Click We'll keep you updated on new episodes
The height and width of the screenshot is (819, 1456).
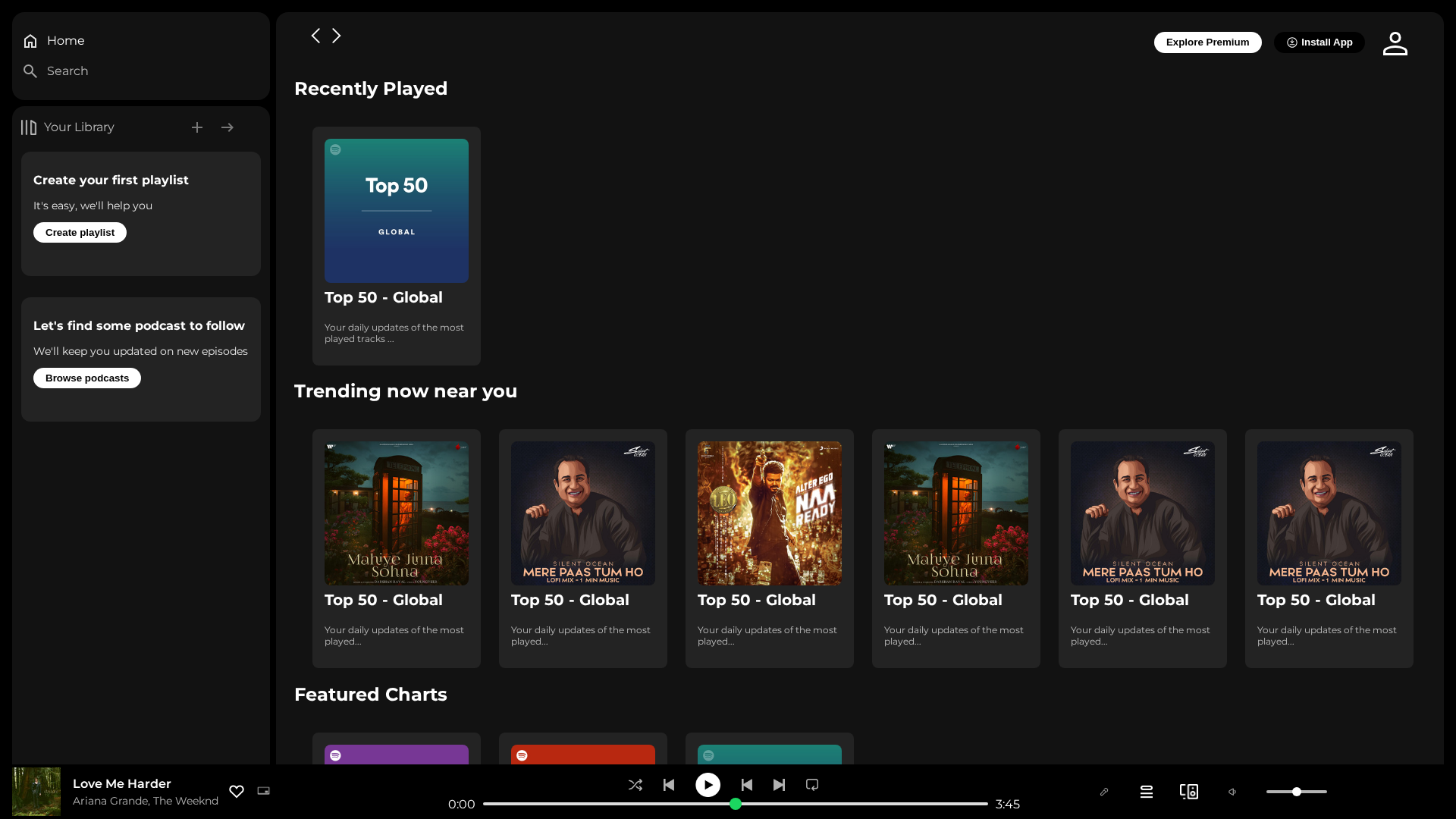(140, 352)
